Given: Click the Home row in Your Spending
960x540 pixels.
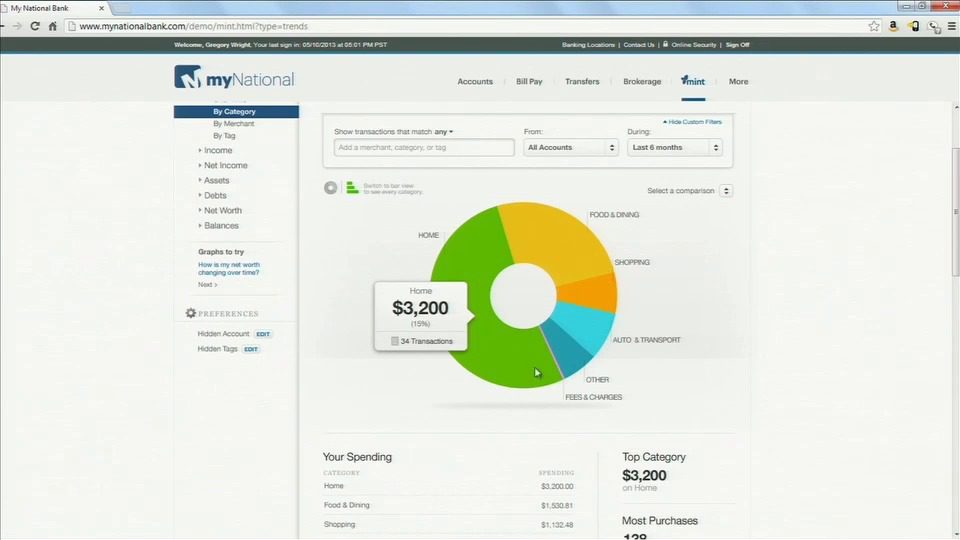Looking at the screenshot, I should [449, 486].
